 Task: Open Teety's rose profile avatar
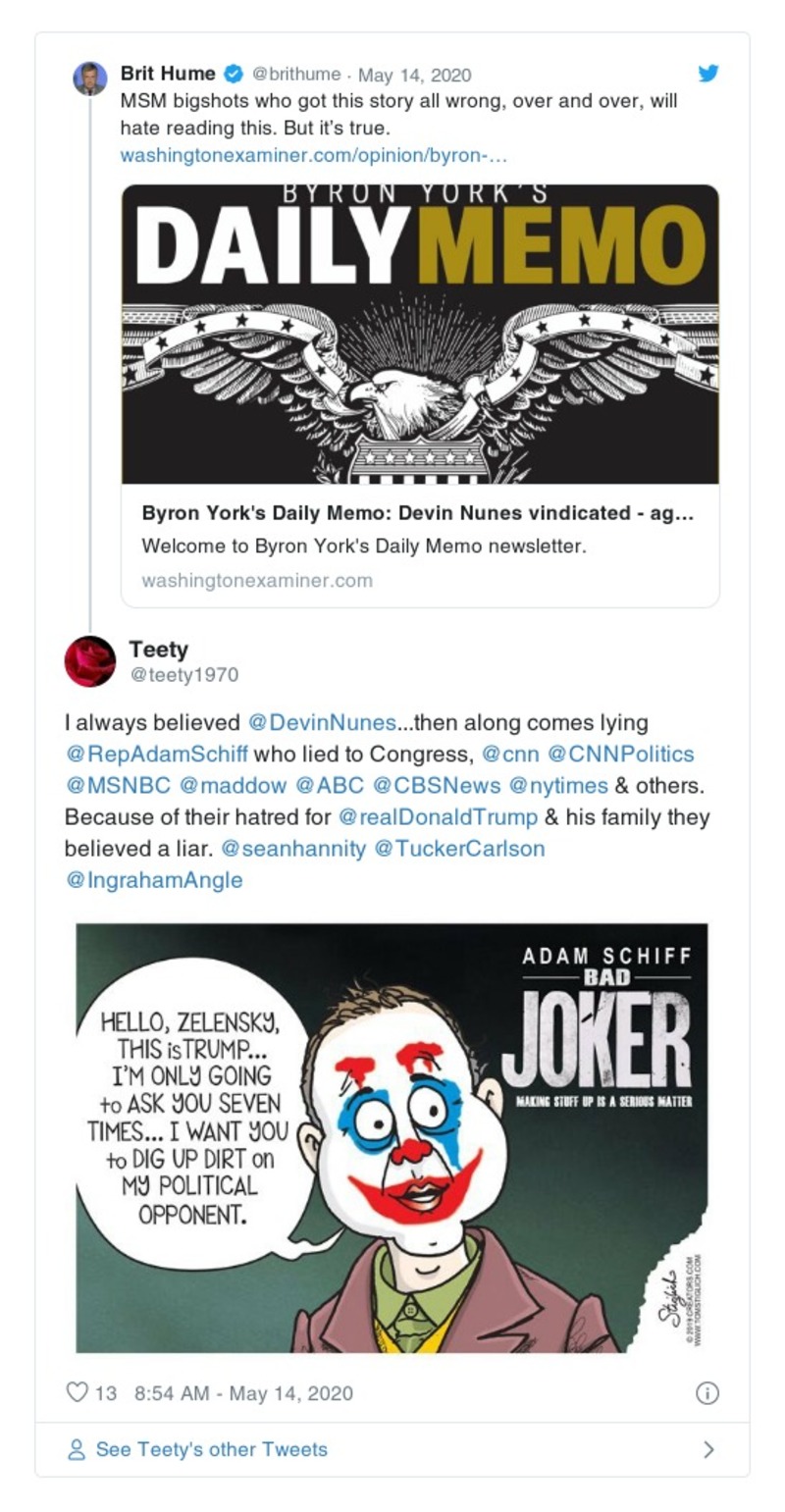(x=90, y=660)
